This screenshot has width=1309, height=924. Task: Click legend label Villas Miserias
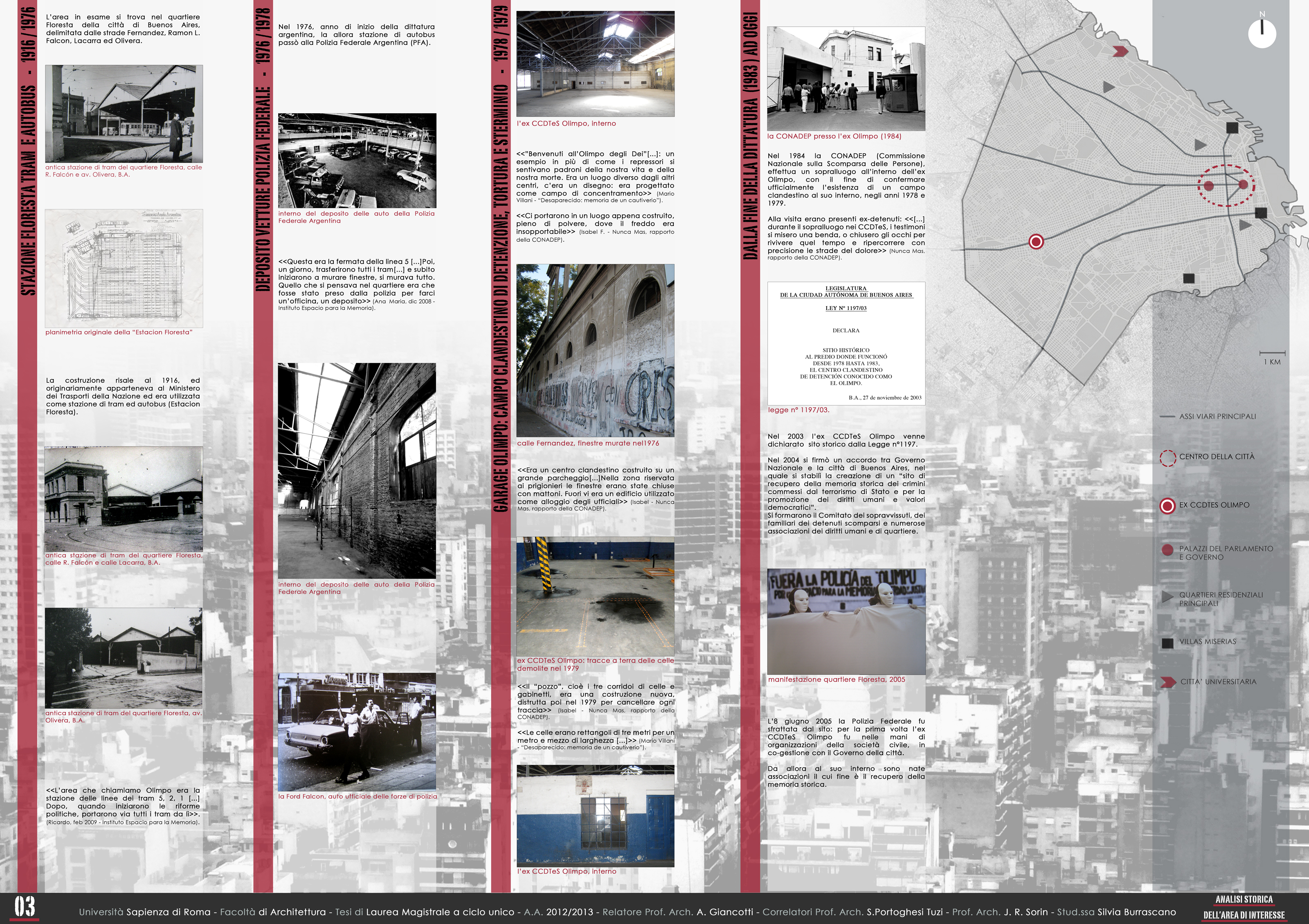click(x=1208, y=641)
